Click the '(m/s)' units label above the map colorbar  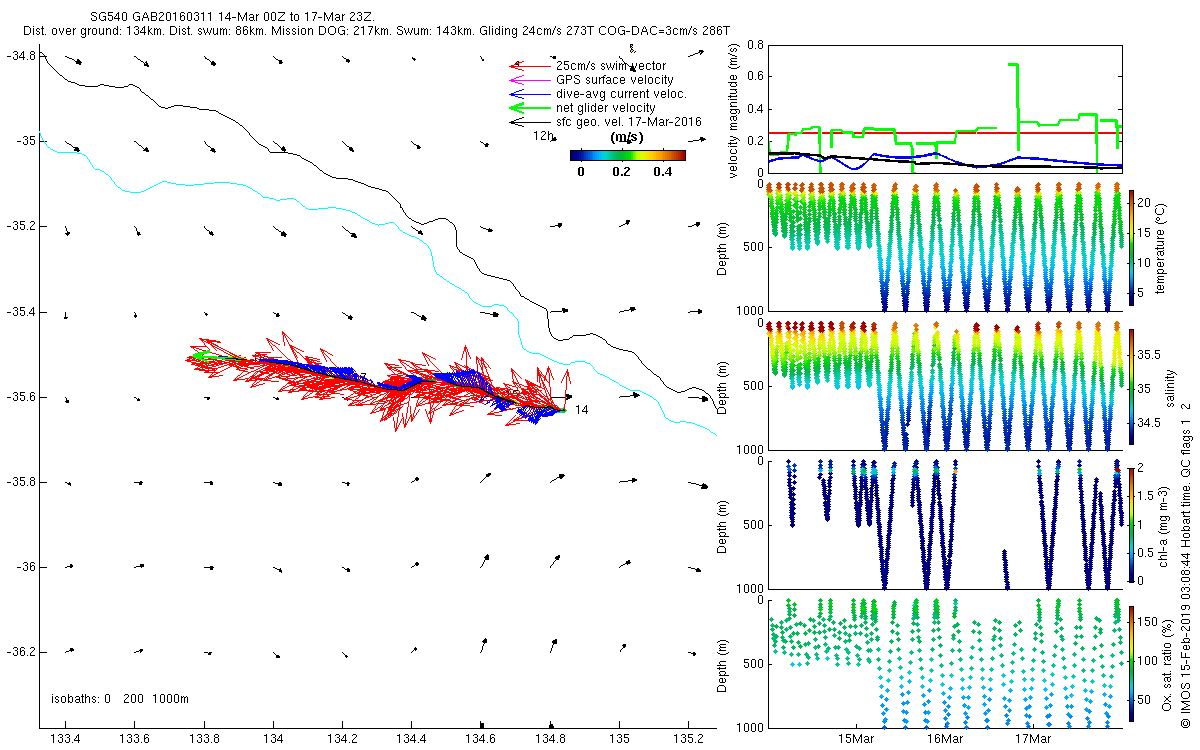click(627, 137)
